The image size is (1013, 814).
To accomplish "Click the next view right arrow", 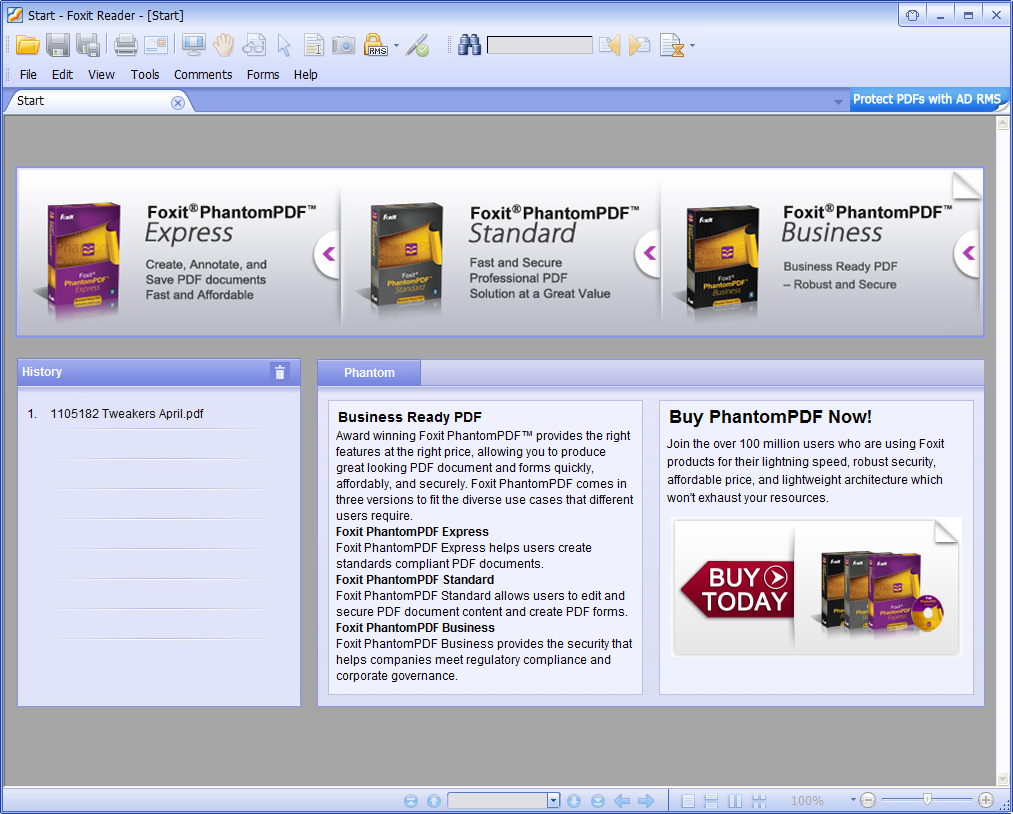I will pyautogui.click(x=645, y=801).
